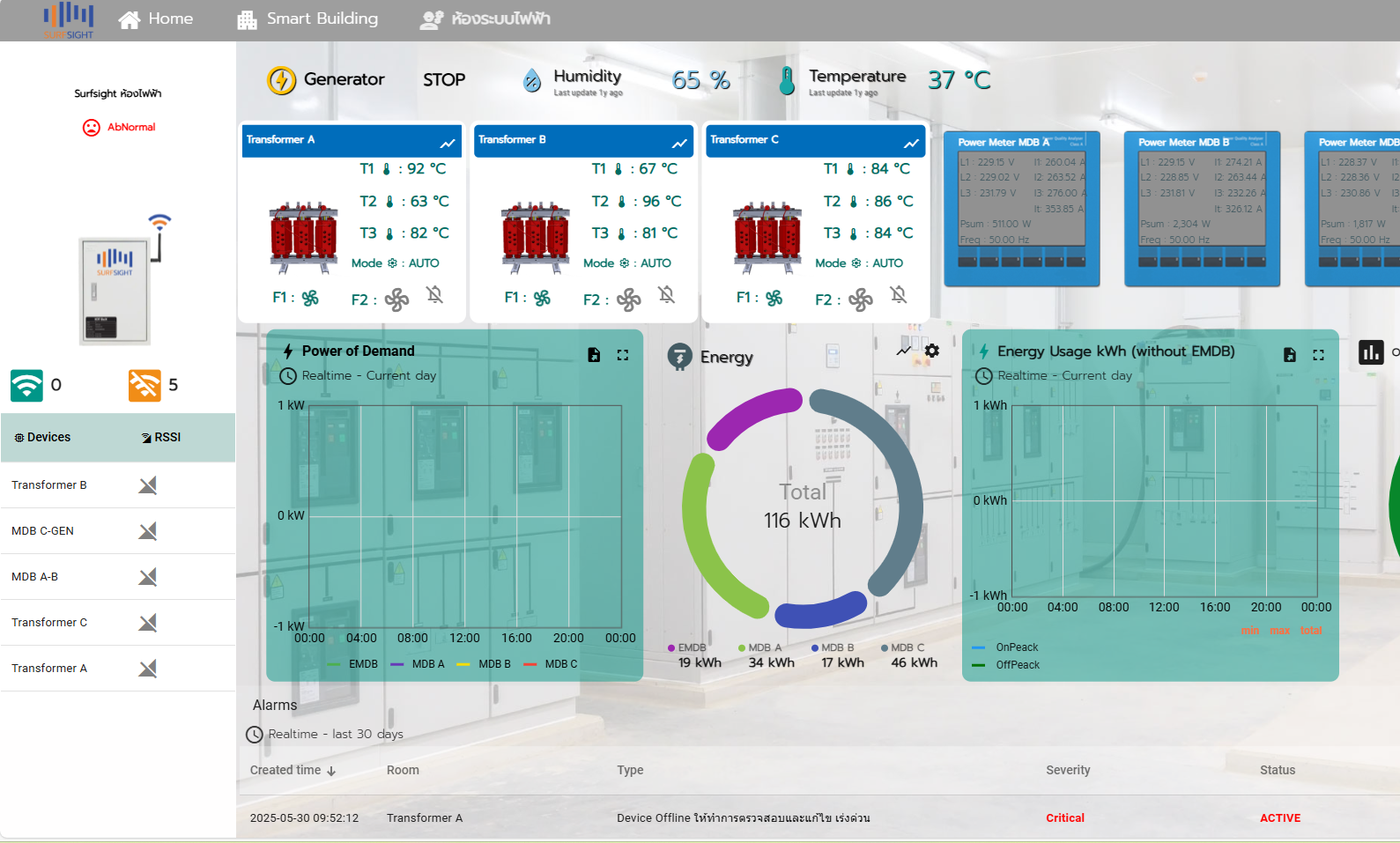Mute the Transformer A alarm bell
This screenshot has width=1400, height=843.
[434, 295]
